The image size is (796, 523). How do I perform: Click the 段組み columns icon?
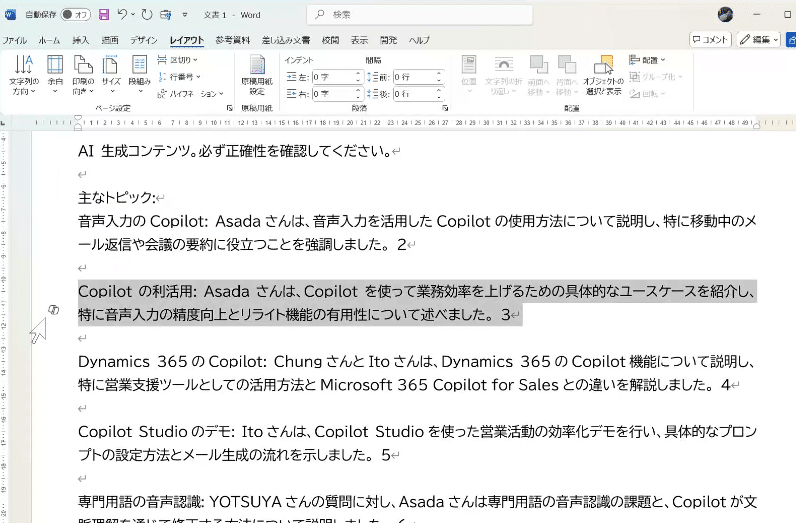tap(139, 75)
